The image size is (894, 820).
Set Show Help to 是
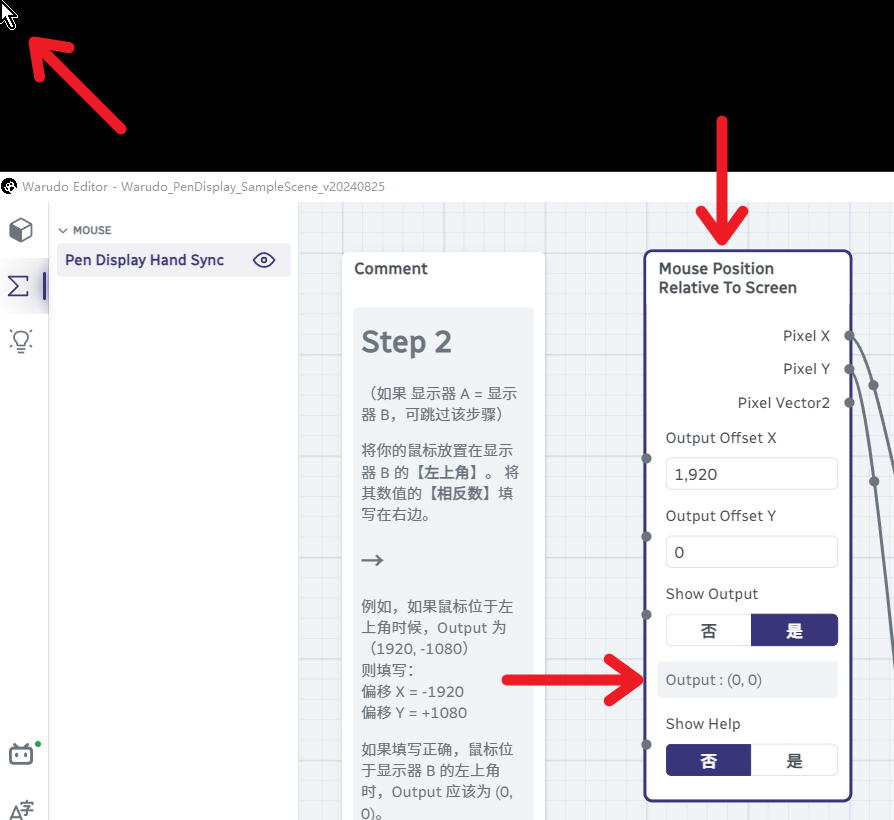(x=794, y=760)
